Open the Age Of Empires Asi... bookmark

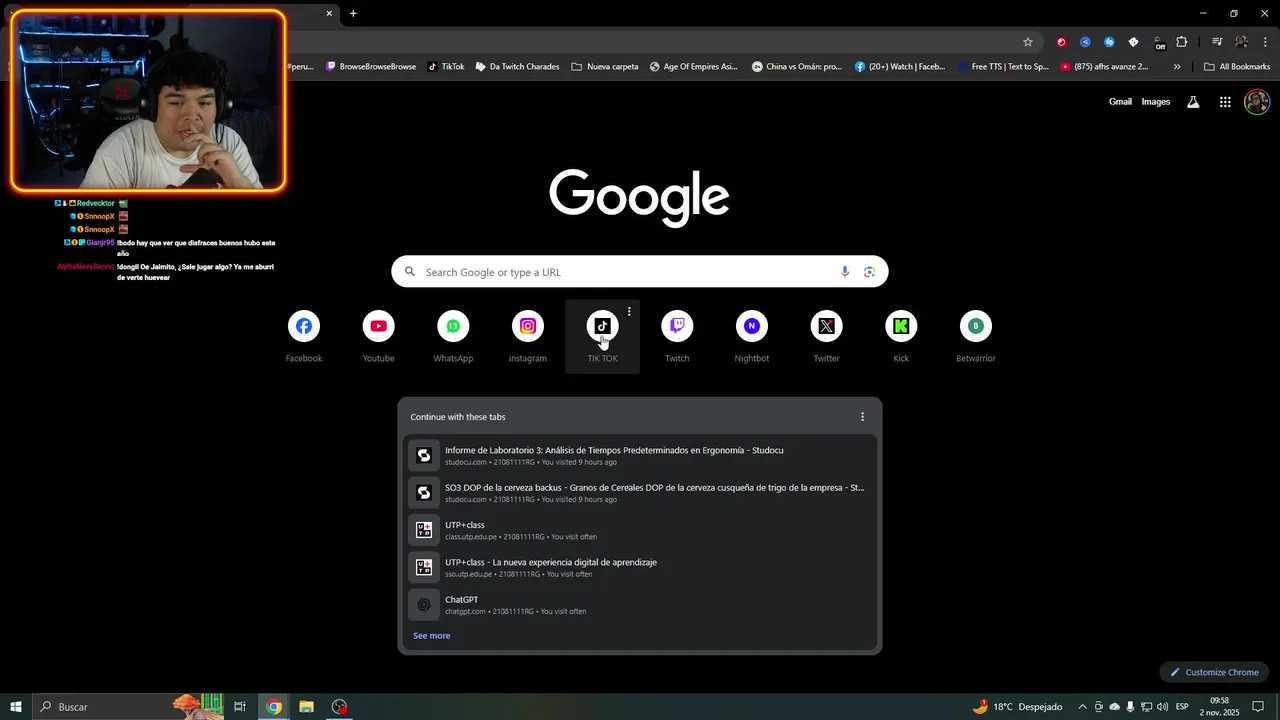pos(693,67)
